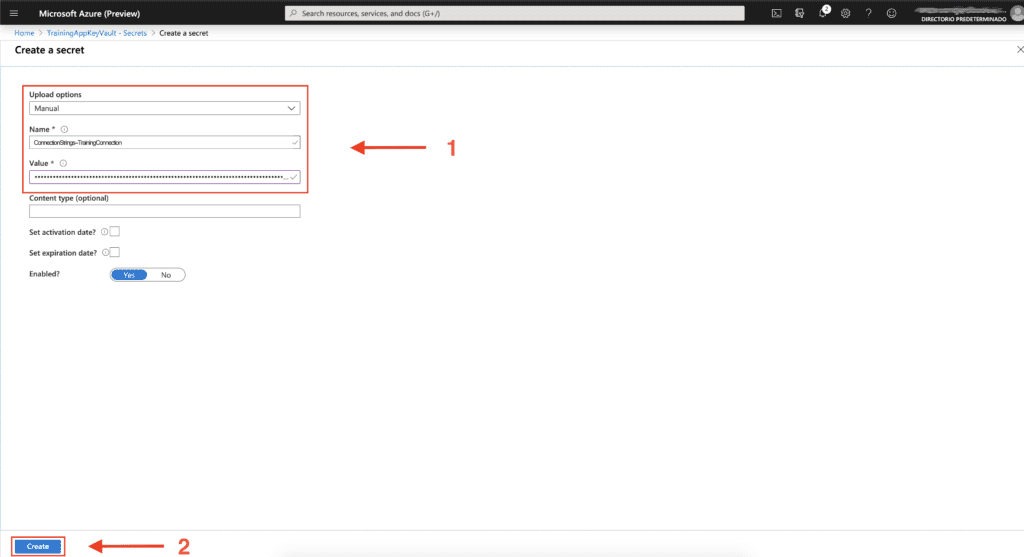Open the feedback smiley icon
The width and height of the screenshot is (1024, 557).
coord(891,13)
